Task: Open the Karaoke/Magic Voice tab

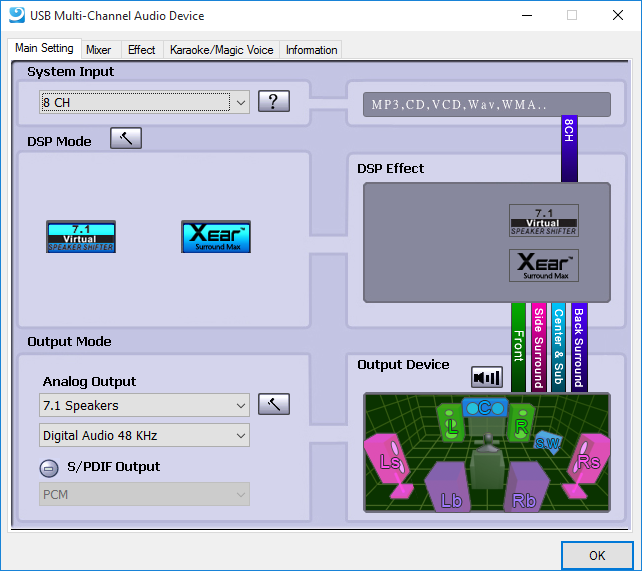Action: pyautogui.click(x=221, y=49)
